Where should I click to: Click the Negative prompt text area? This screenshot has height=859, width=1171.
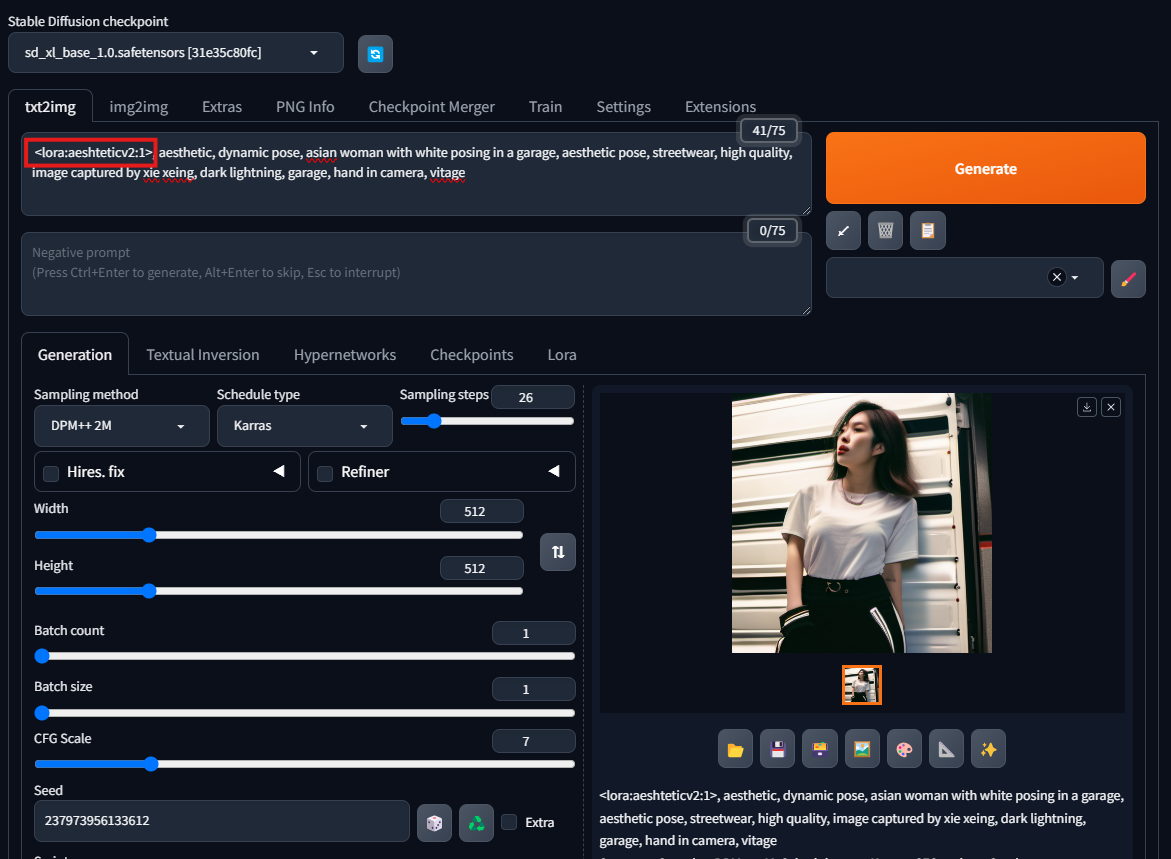click(416, 274)
